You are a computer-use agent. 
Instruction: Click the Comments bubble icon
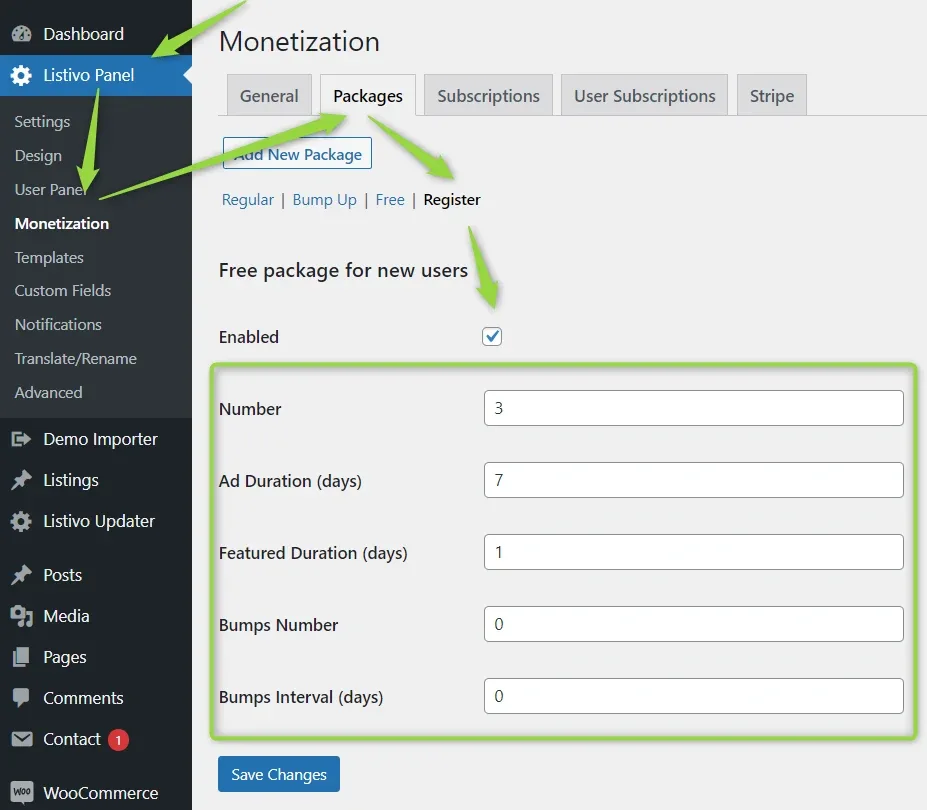point(22,698)
